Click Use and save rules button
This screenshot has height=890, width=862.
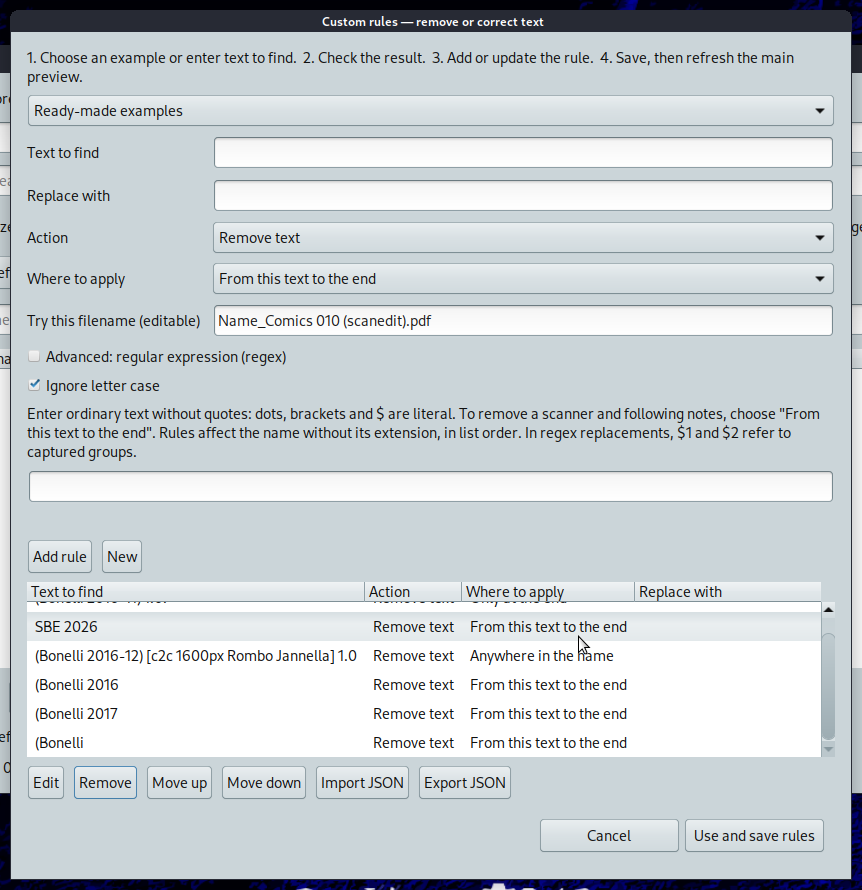coord(754,836)
